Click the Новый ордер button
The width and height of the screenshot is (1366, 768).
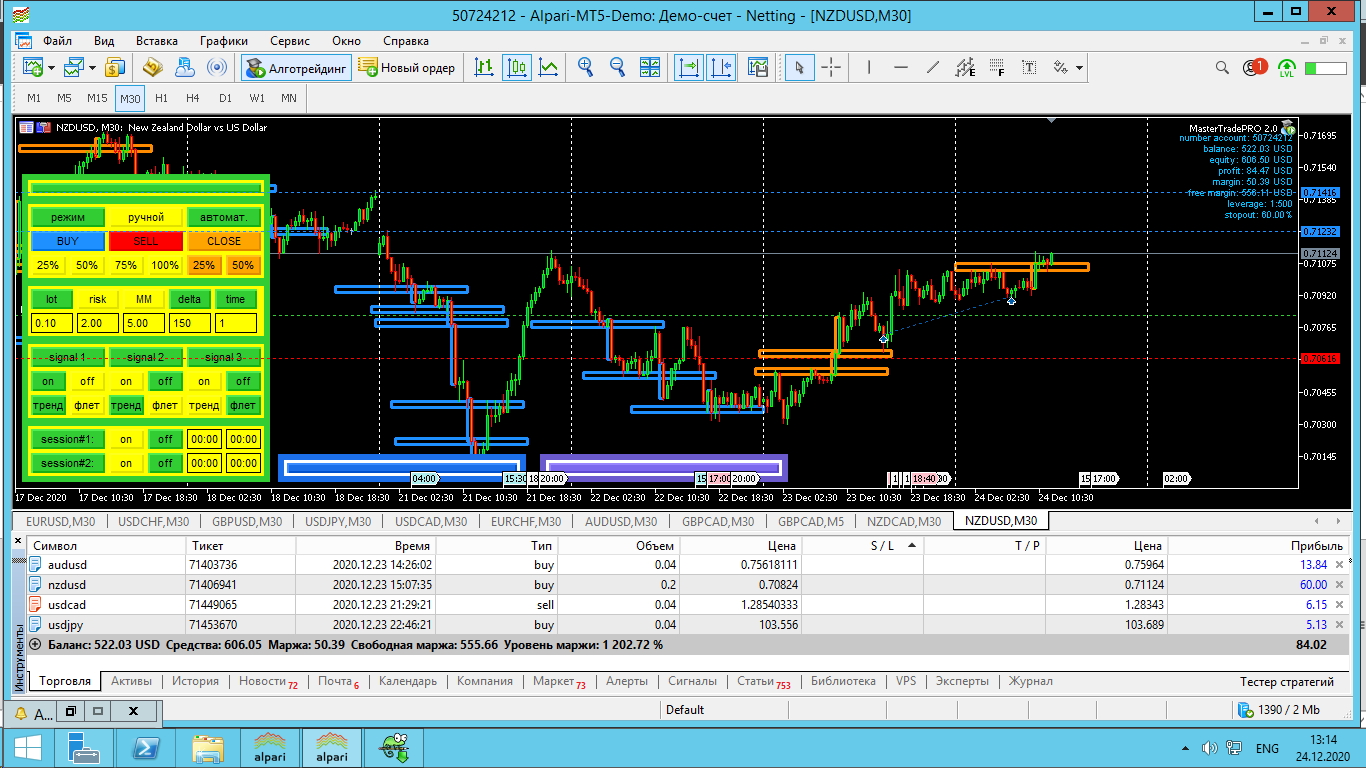(x=407, y=68)
